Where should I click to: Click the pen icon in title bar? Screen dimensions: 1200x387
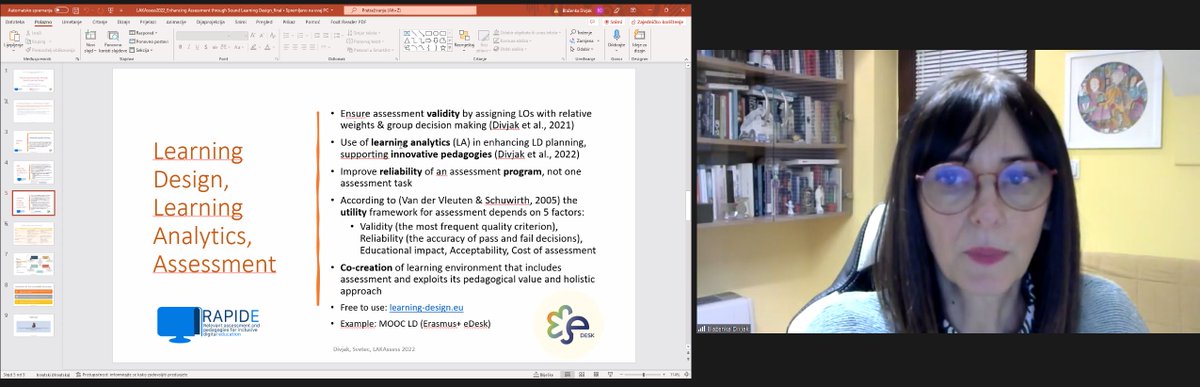coord(616,10)
